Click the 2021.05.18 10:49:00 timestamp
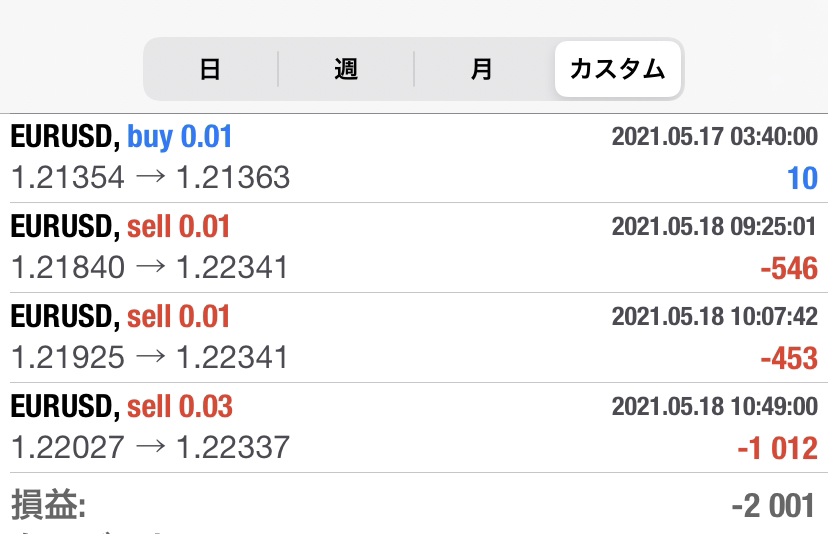The image size is (828, 534). pos(714,407)
